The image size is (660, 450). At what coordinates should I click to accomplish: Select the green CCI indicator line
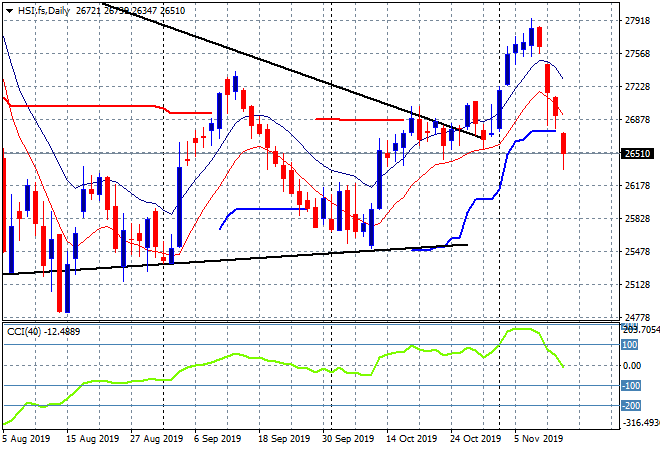(283, 363)
